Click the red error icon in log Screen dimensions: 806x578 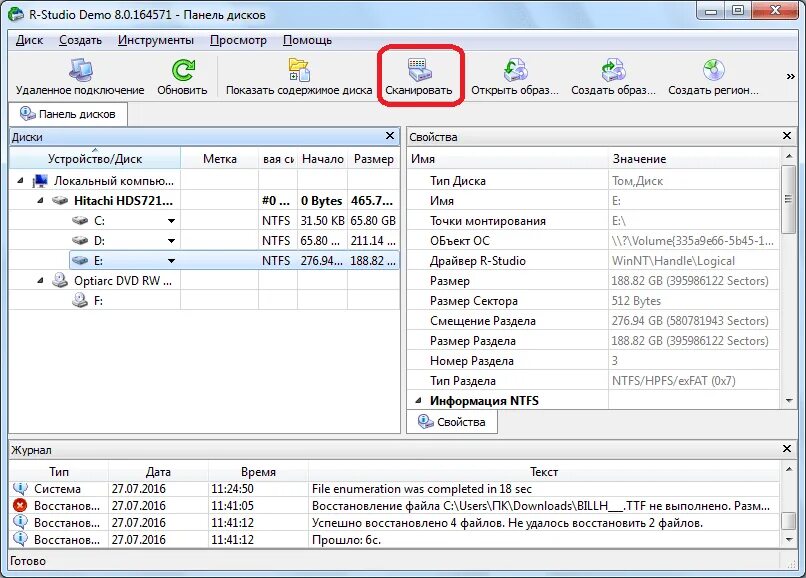[x=20, y=505]
